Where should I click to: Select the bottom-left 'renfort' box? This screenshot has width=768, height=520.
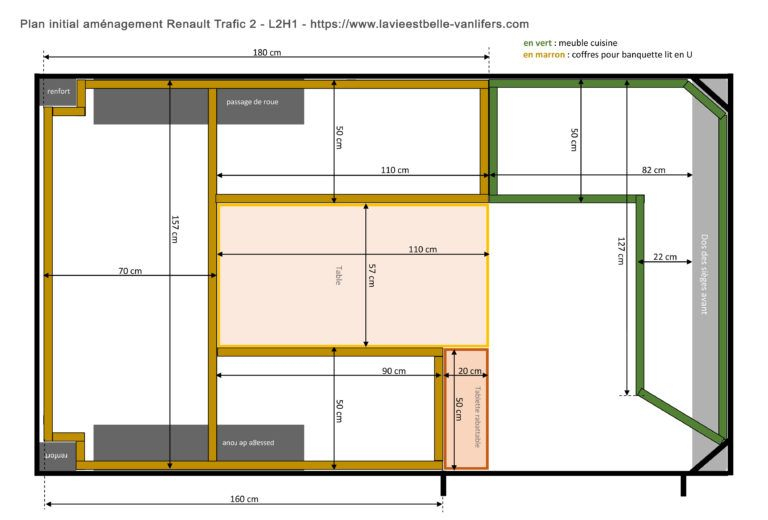[60, 455]
